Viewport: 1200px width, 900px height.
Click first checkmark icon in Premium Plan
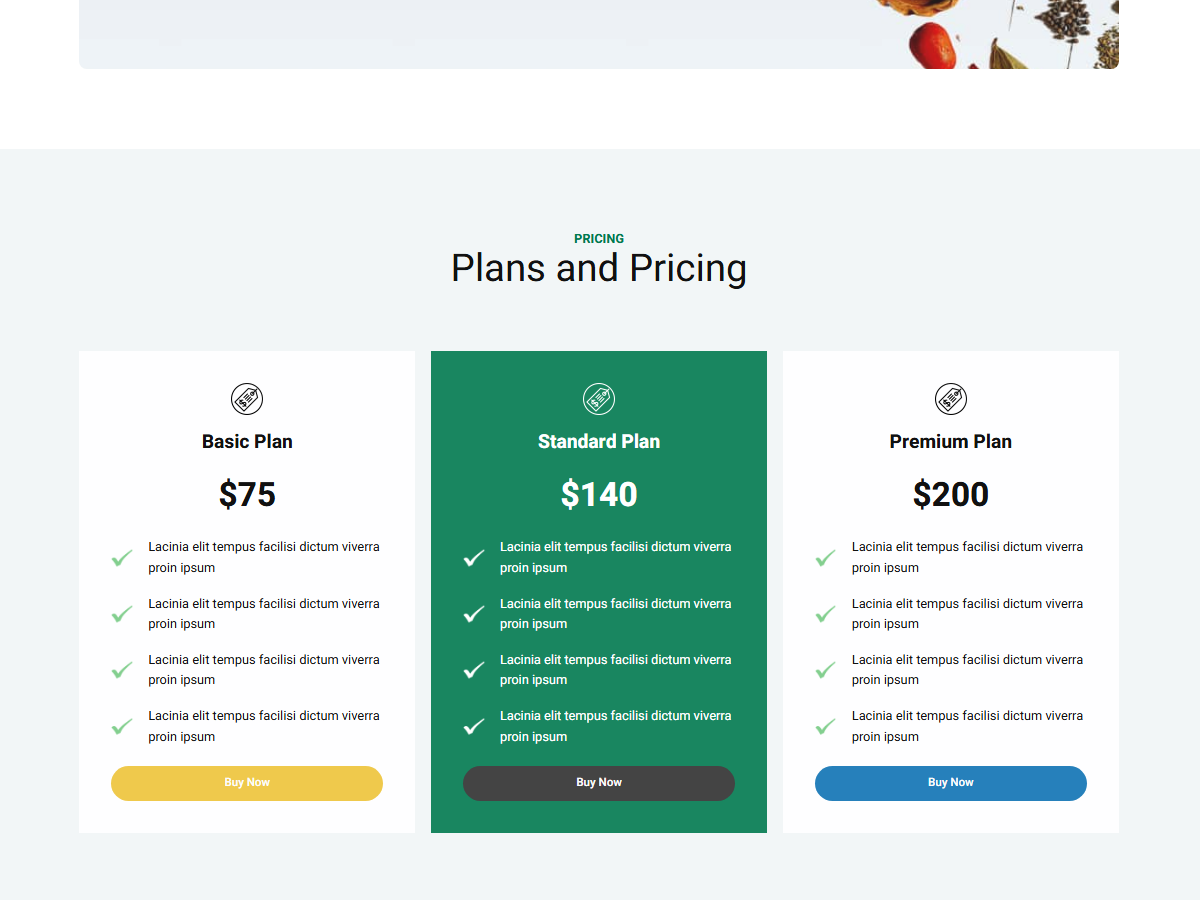pos(826,558)
